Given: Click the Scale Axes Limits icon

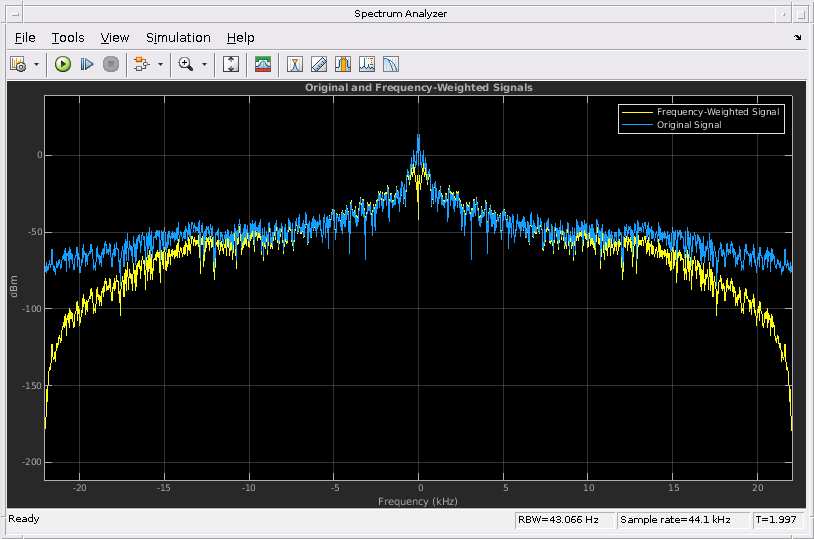Looking at the screenshot, I should coord(231,64).
